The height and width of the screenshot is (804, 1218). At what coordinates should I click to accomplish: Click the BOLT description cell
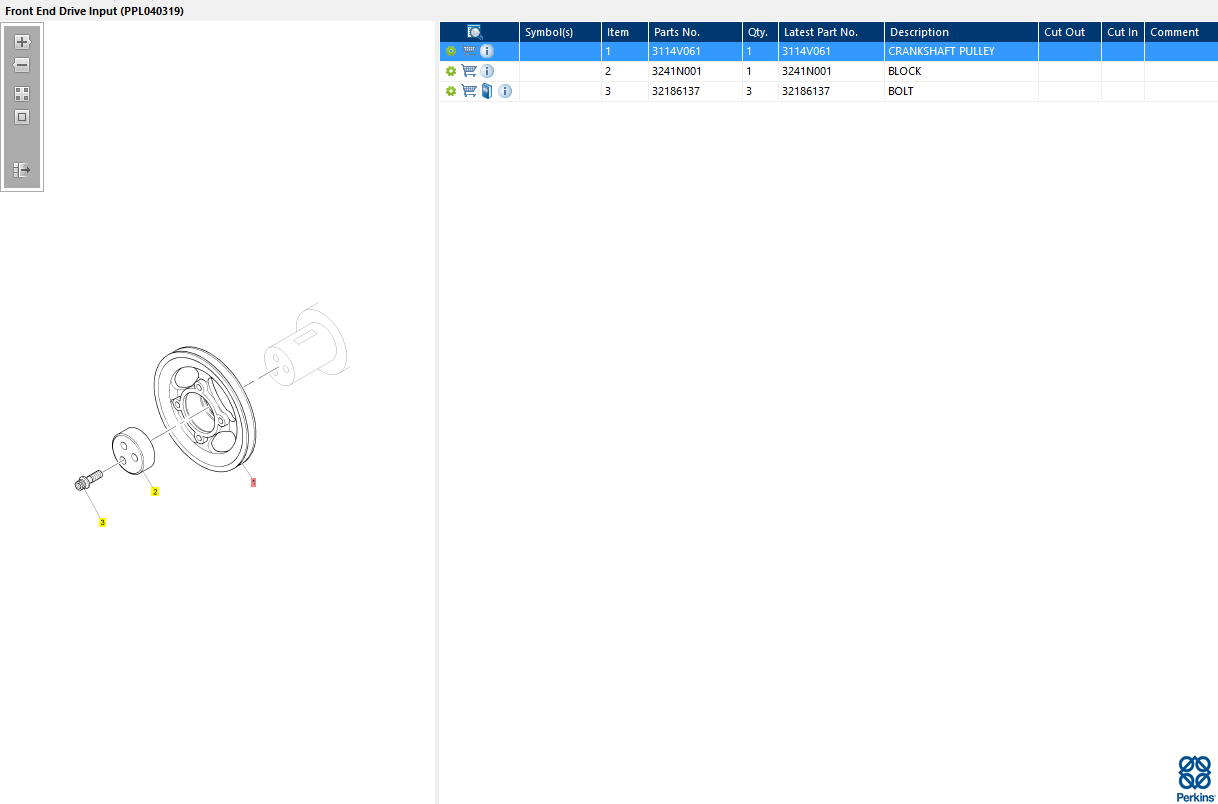pyautogui.click(x=961, y=91)
